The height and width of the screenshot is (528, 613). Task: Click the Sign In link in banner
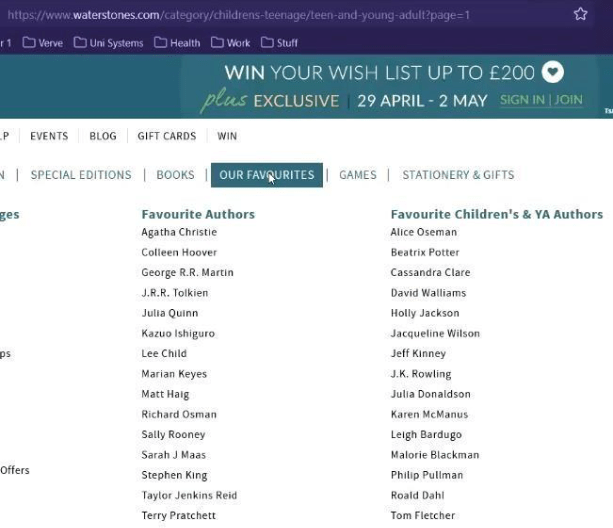coord(522,101)
